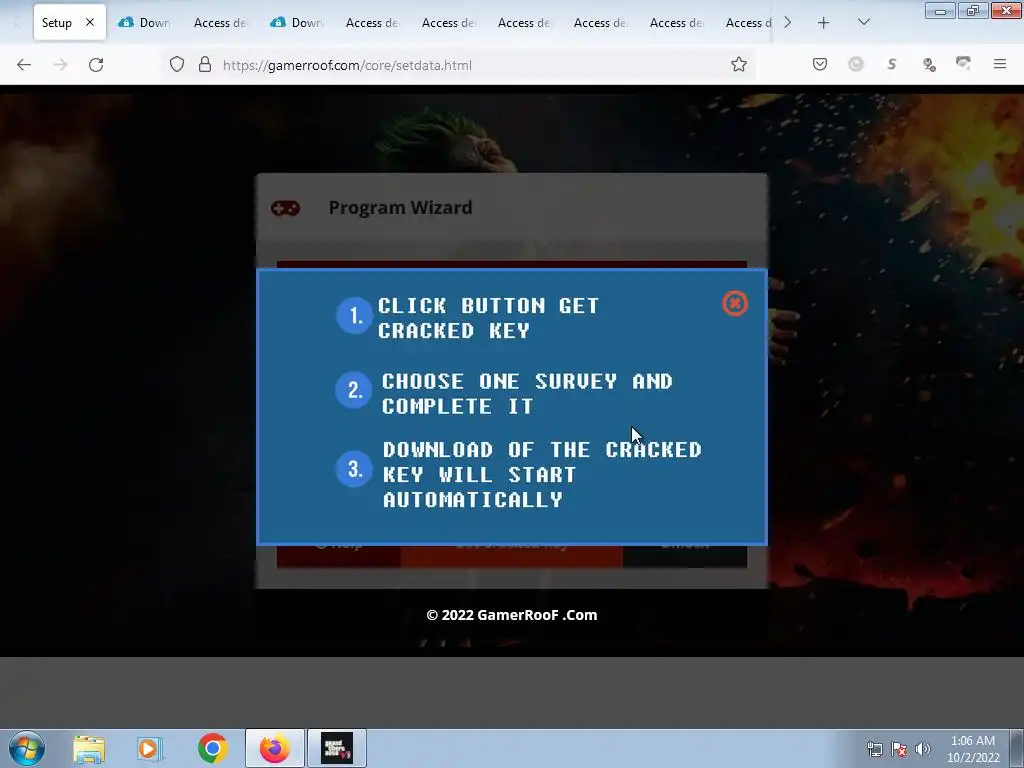Click the step 3 number circle
Image resolution: width=1024 pixels, height=768 pixels.
click(354, 469)
